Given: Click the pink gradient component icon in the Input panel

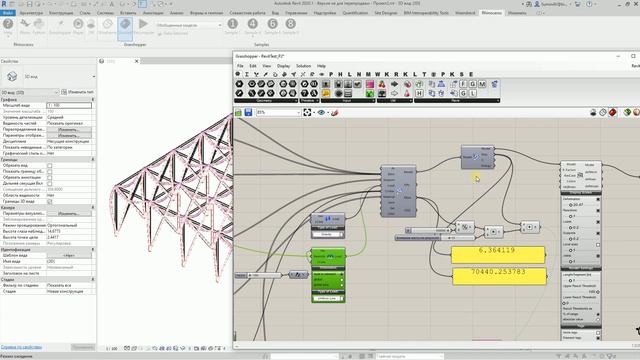Looking at the screenshot, I should tap(370, 84).
